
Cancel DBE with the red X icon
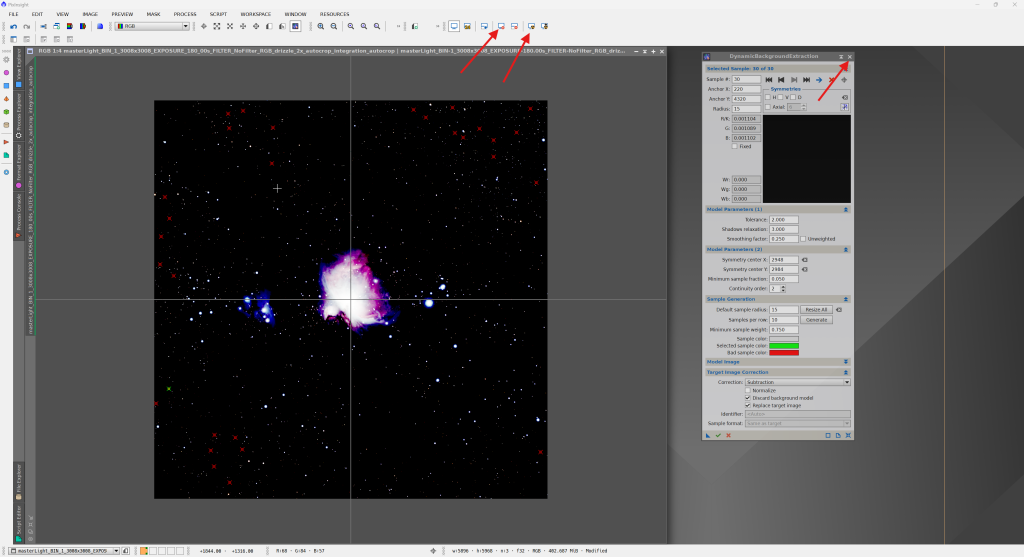coord(728,435)
